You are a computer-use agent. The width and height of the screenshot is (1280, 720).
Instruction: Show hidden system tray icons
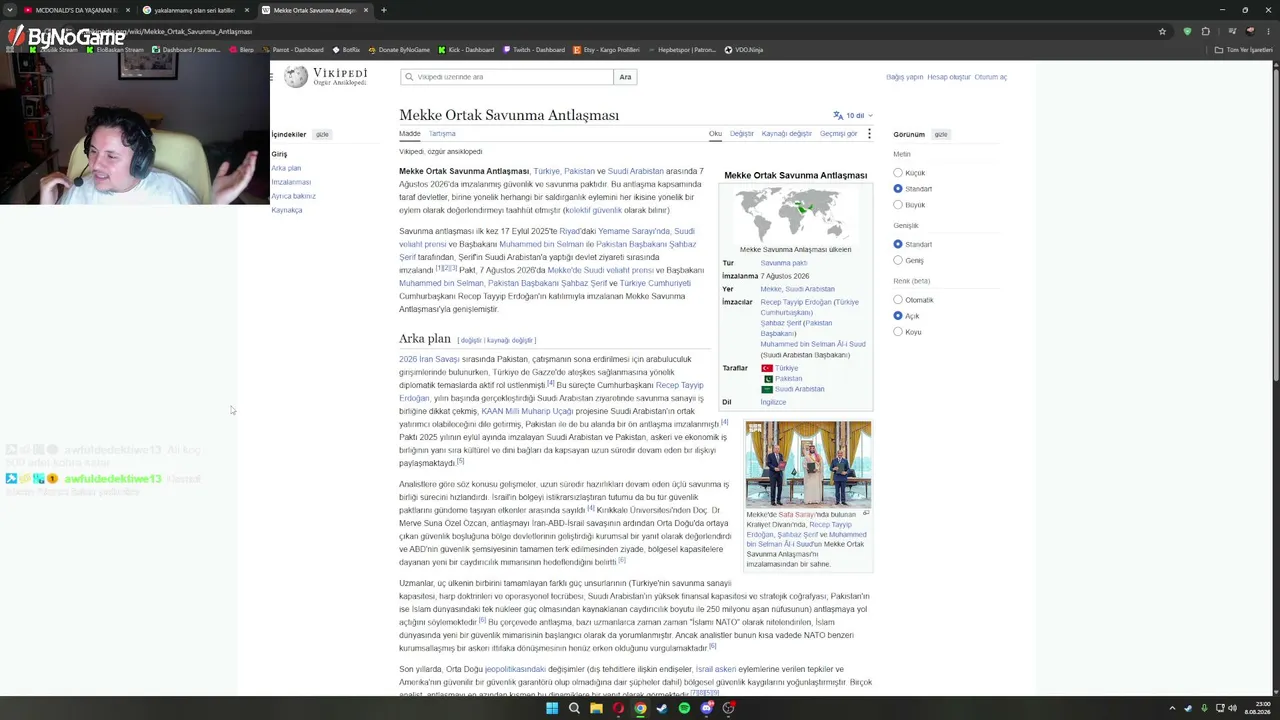tap(1172, 708)
